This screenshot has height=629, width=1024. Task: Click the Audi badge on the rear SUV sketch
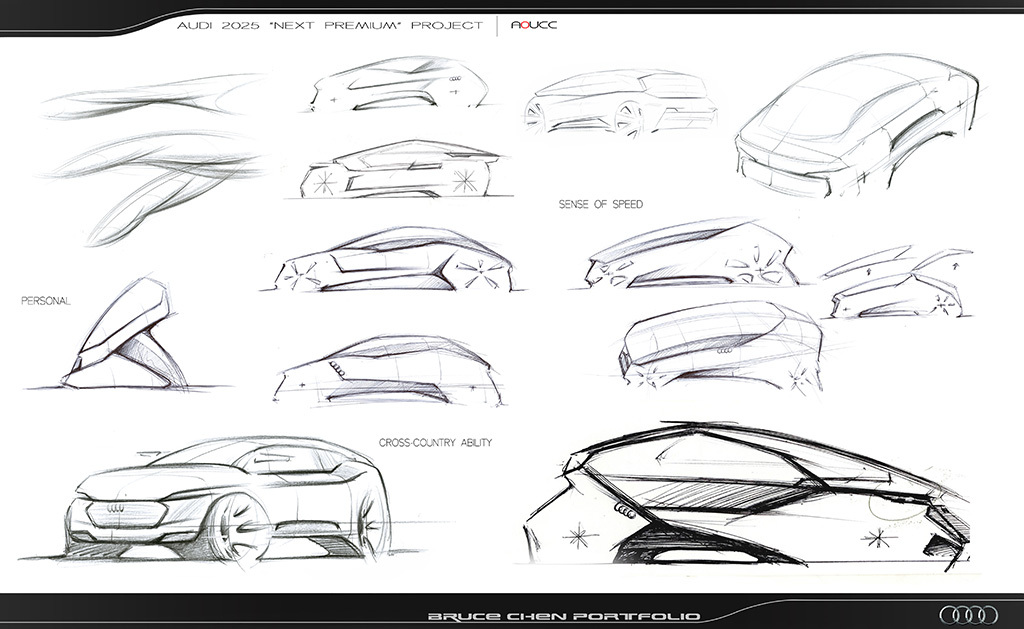click(x=723, y=351)
